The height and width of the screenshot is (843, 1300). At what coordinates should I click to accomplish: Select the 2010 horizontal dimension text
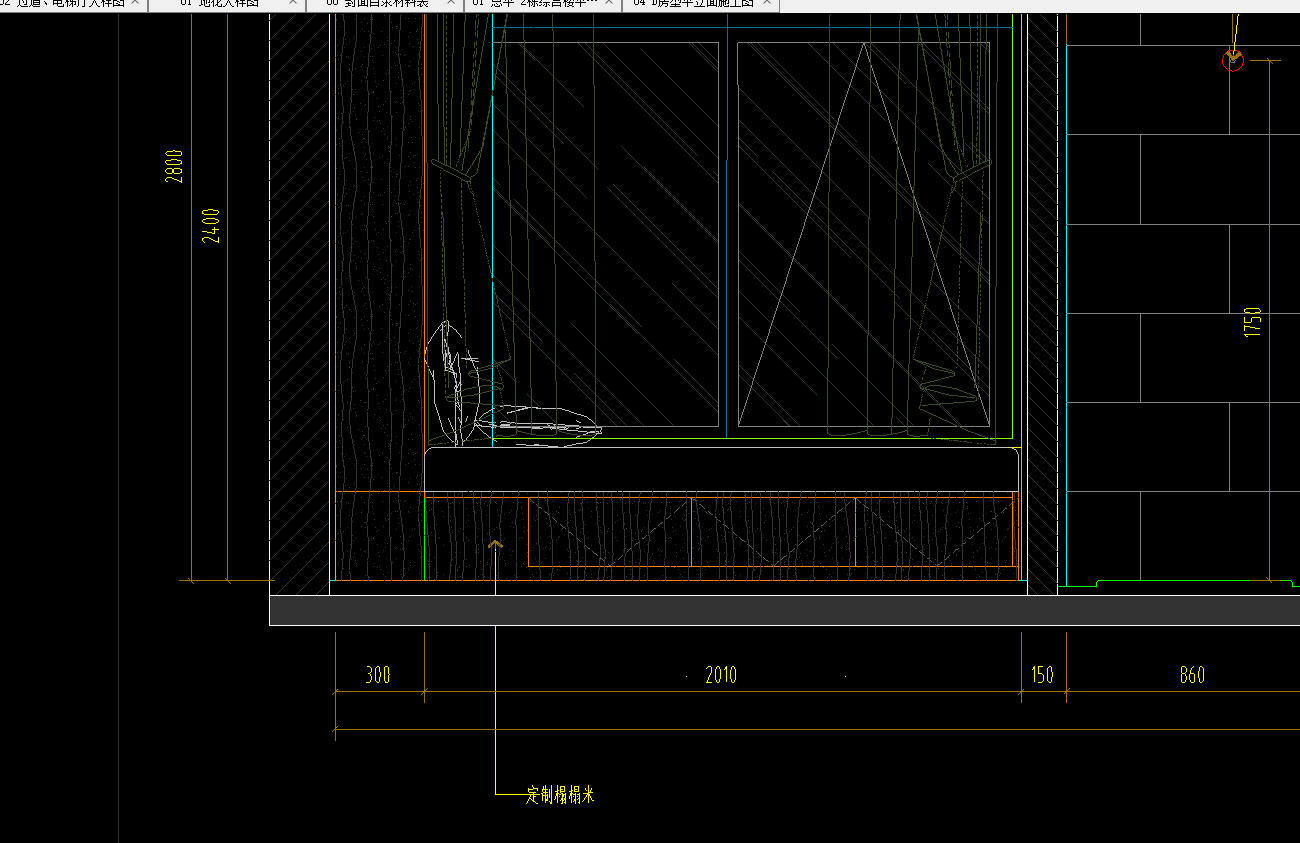721,675
